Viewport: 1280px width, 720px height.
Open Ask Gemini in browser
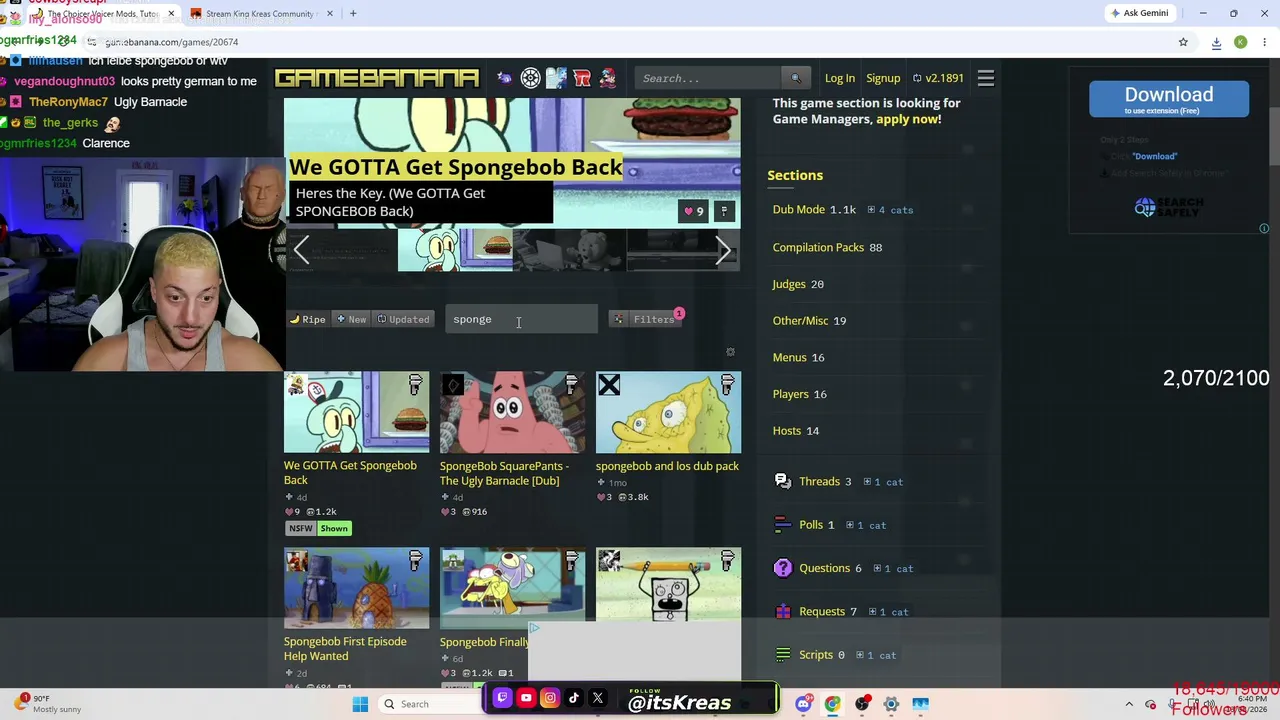[1140, 14]
